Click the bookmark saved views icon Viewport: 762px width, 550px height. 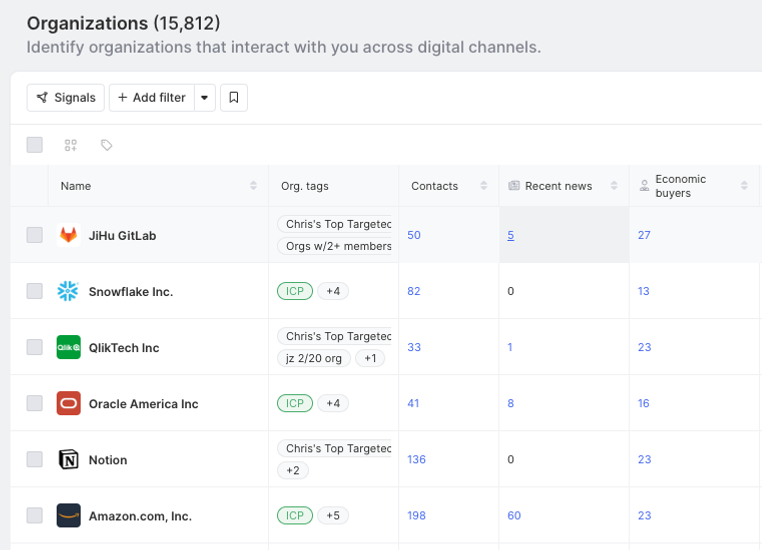coord(233,98)
